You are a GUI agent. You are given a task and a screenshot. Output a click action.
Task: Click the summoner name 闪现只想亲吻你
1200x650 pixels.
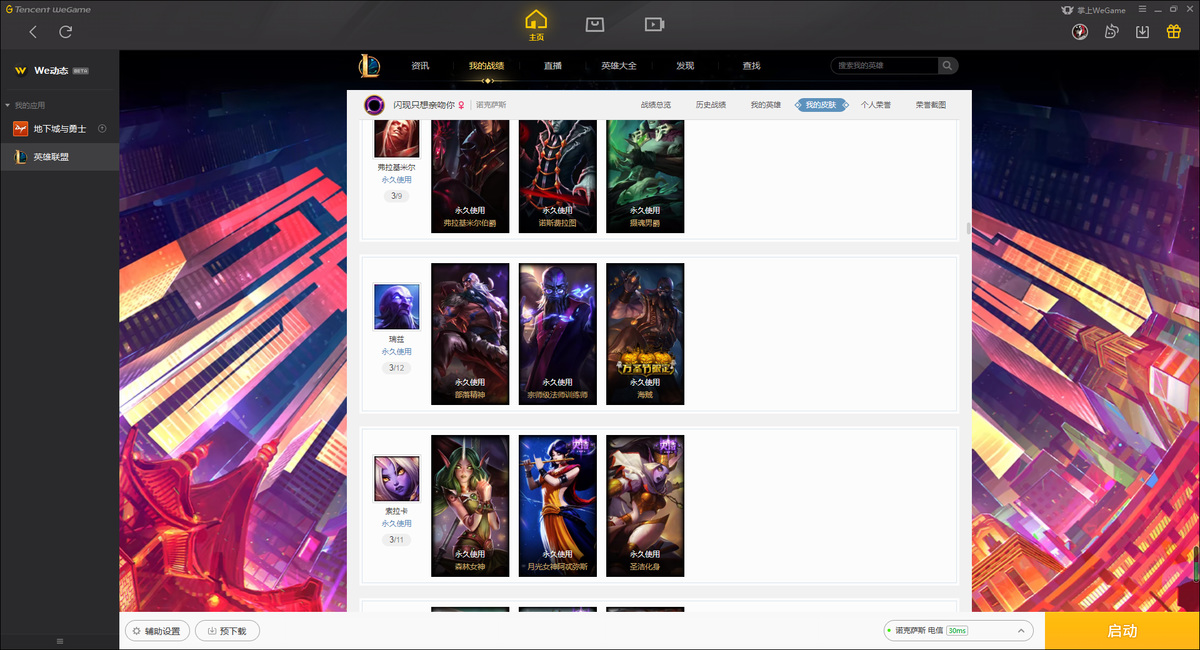coord(422,104)
